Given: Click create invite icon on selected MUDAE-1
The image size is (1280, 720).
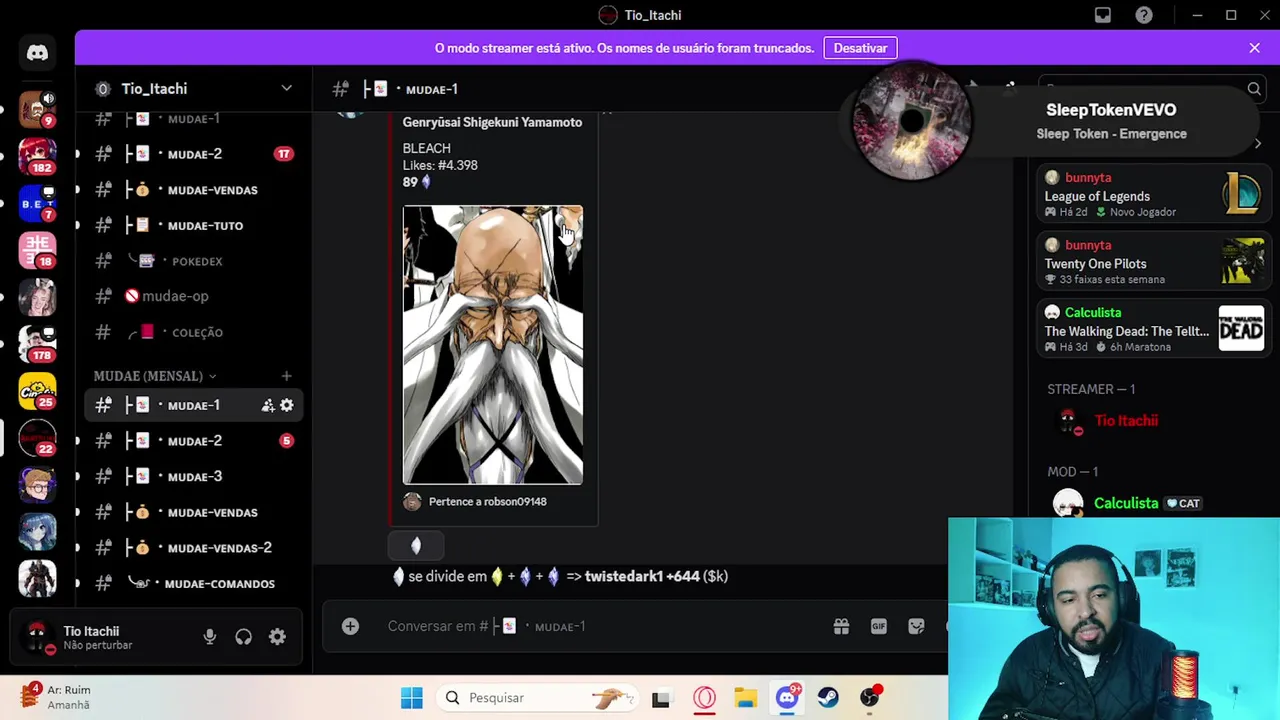Looking at the screenshot, I should click(x=267, y=405).
